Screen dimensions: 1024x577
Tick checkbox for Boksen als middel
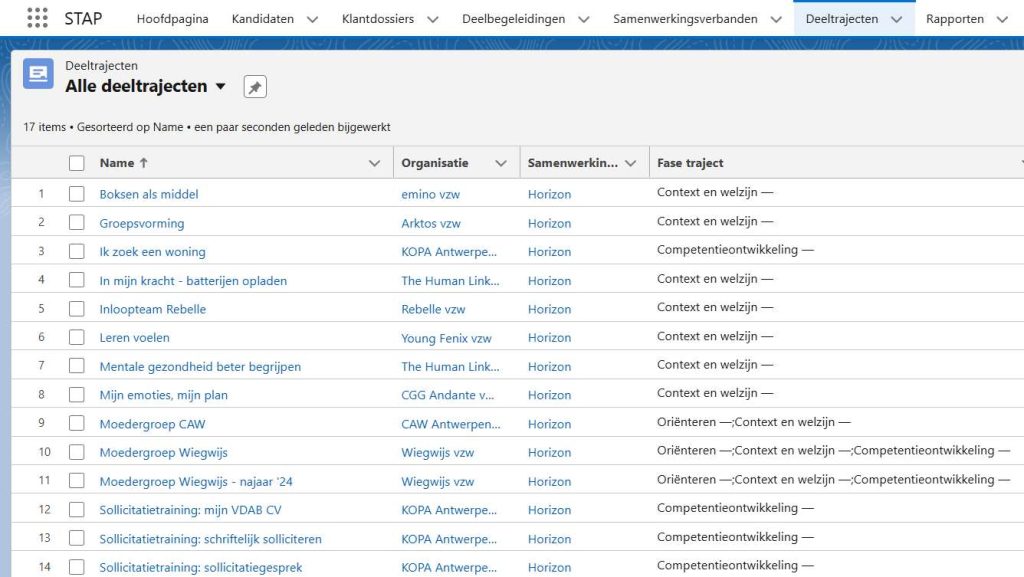[76, 194]
